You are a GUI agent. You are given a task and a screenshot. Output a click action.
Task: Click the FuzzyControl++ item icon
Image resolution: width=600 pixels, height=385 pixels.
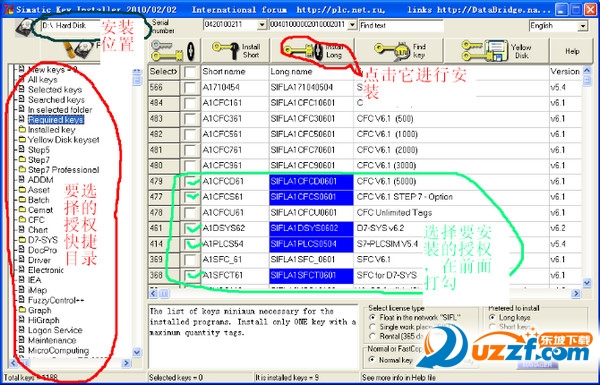22,300
